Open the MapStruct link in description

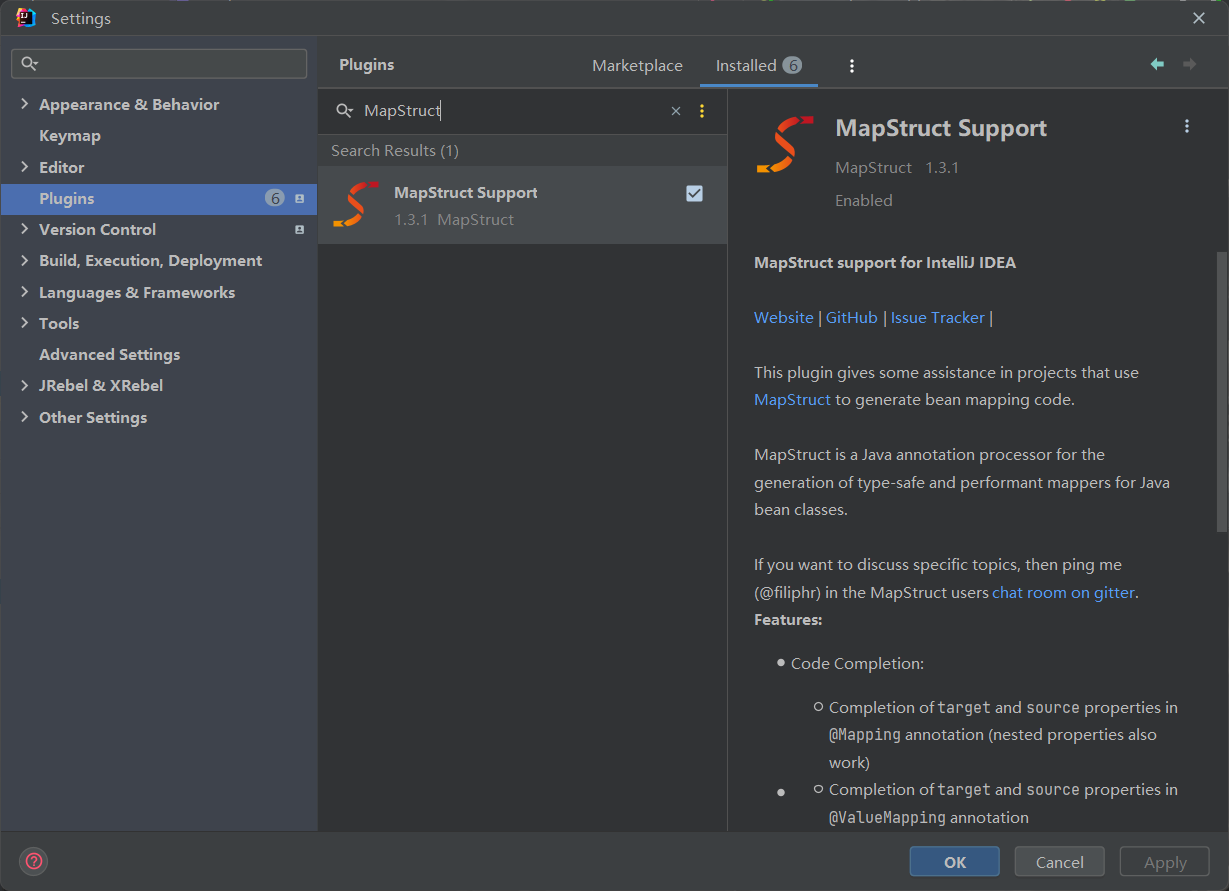(792, 400)
